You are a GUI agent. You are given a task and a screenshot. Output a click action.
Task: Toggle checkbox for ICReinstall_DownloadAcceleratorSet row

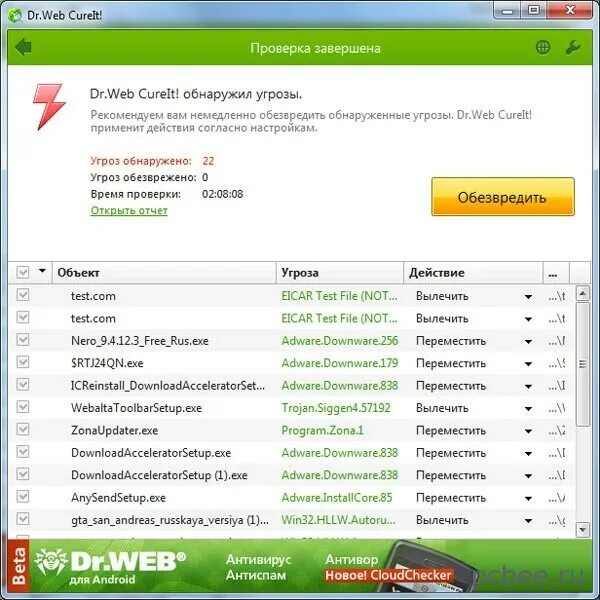click(23, 385)
